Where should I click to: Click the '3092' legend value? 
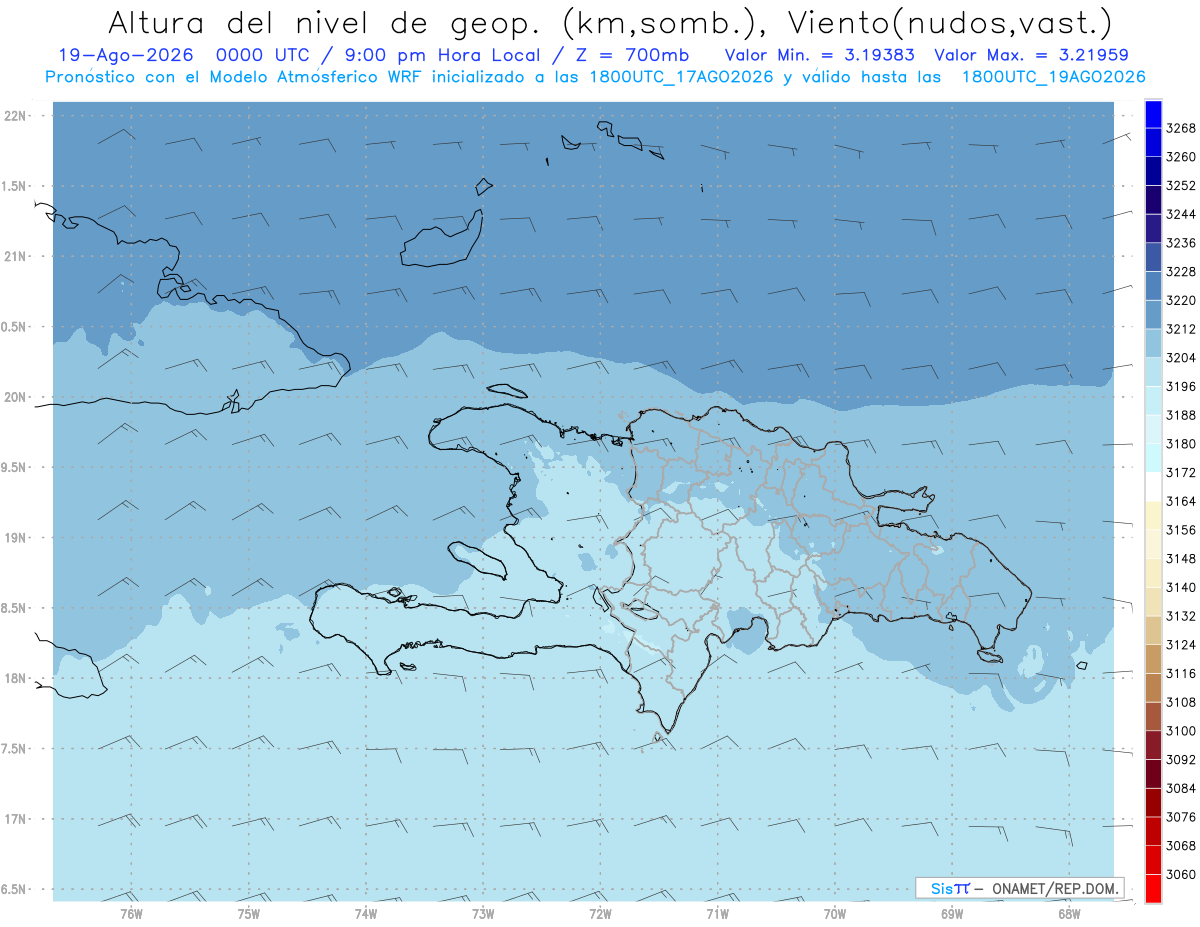[x=1180, y=759]
